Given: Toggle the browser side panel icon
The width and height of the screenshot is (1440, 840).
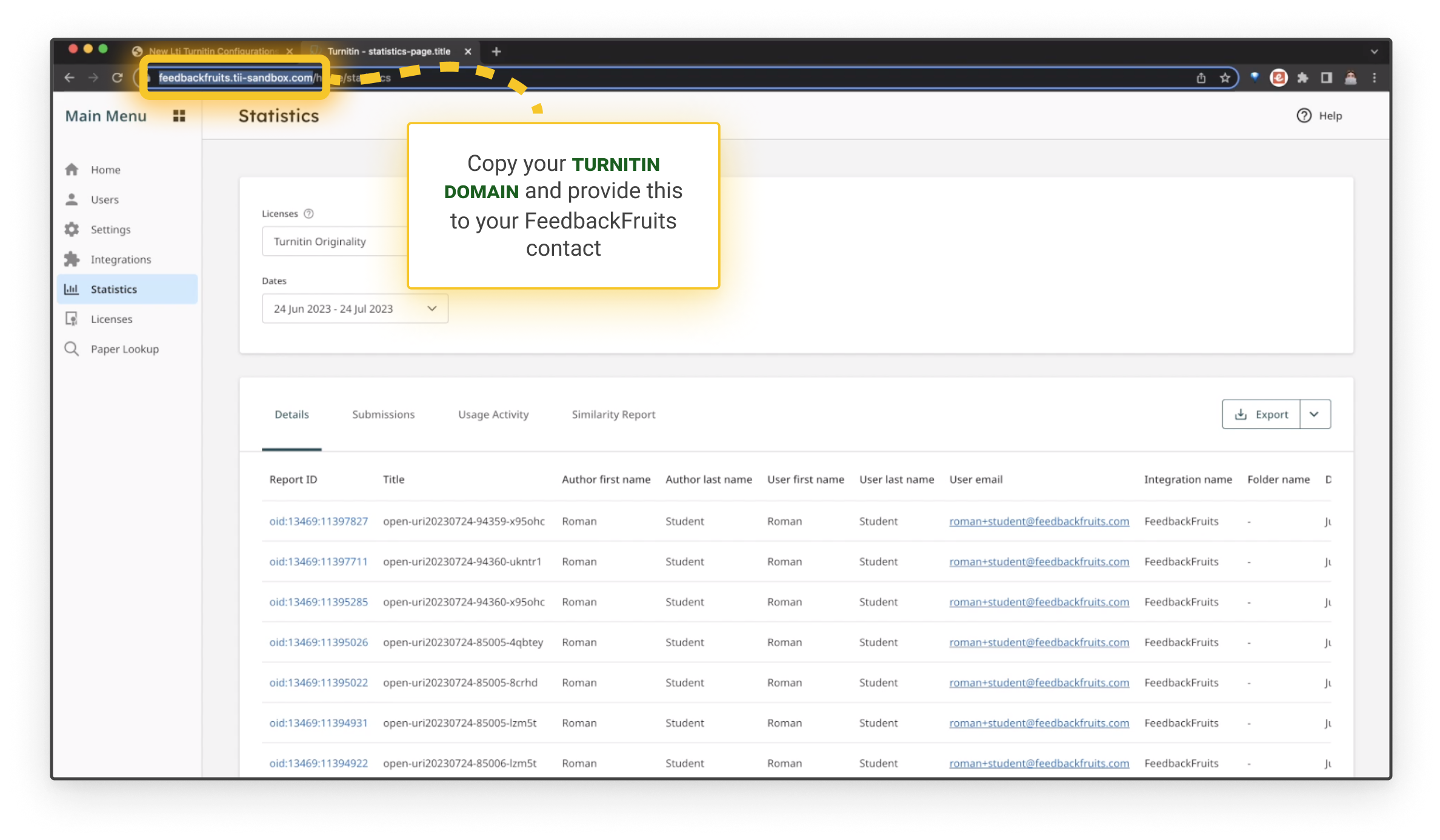Looking at the screenshot, I should pyautogui.click(x=1327, y=78).
